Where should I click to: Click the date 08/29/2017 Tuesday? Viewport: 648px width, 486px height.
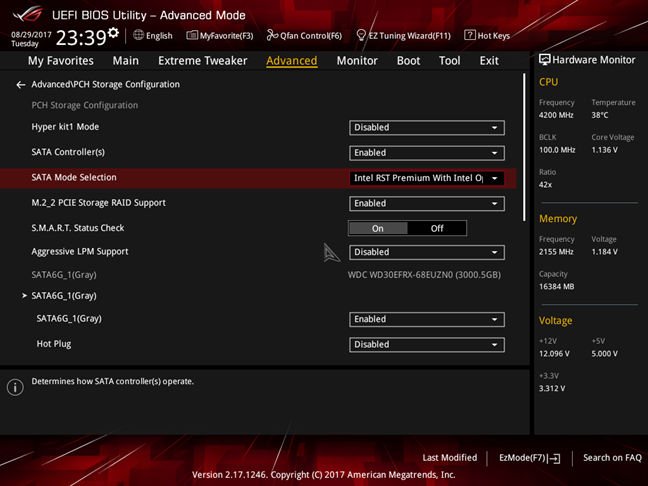[x=31, y=39]
